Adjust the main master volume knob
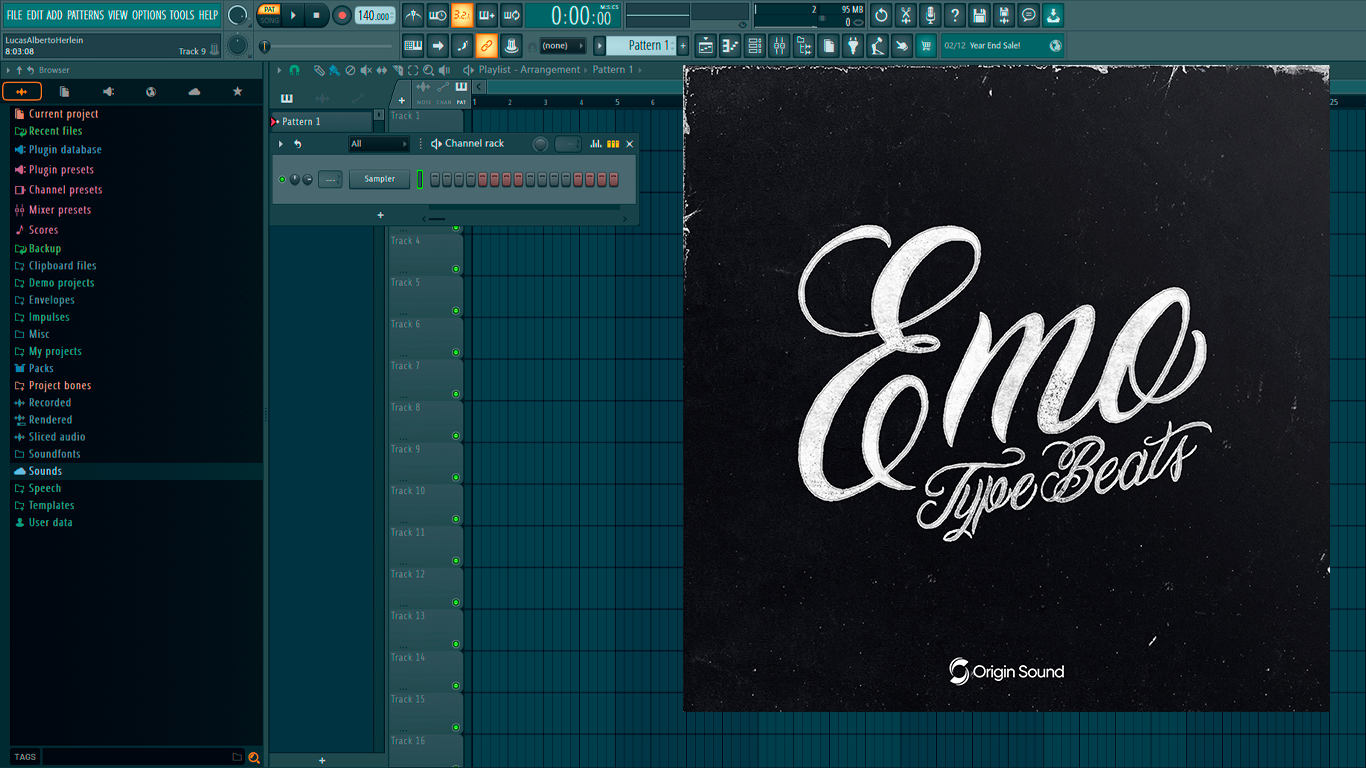 click(x=237, y=15)
